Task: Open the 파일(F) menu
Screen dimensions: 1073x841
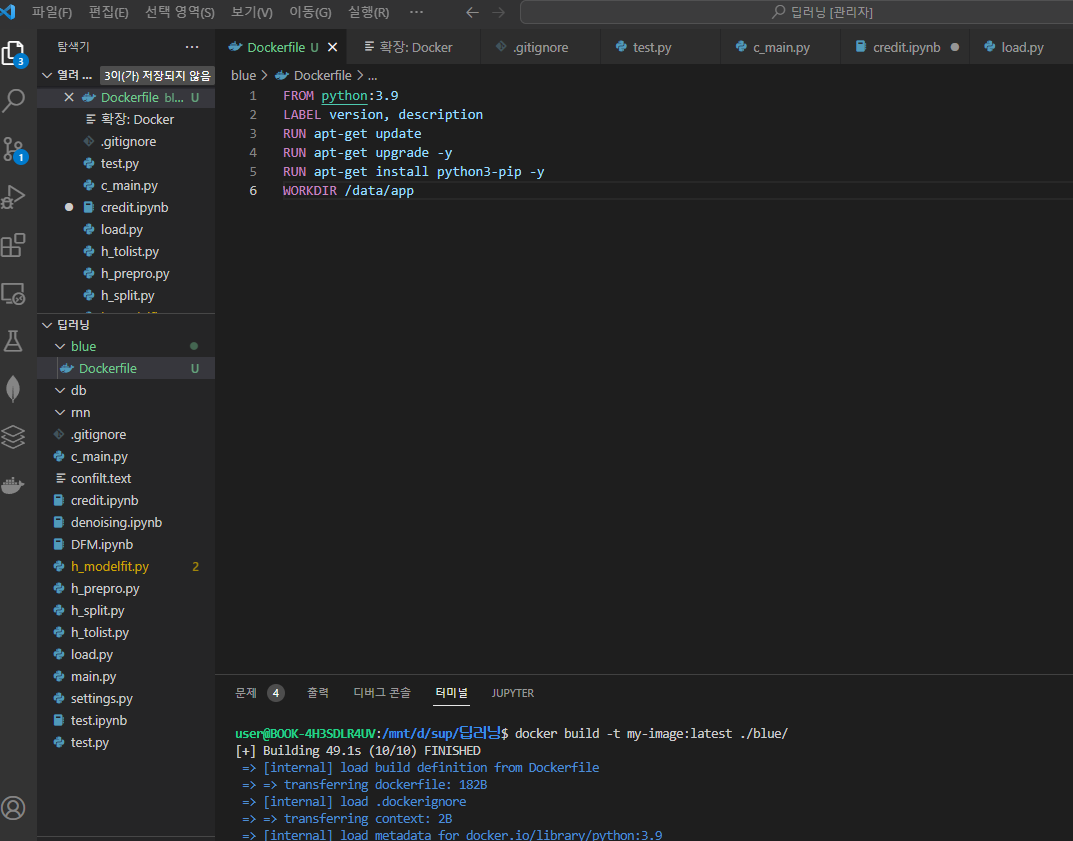Action: tap(51, 13)
